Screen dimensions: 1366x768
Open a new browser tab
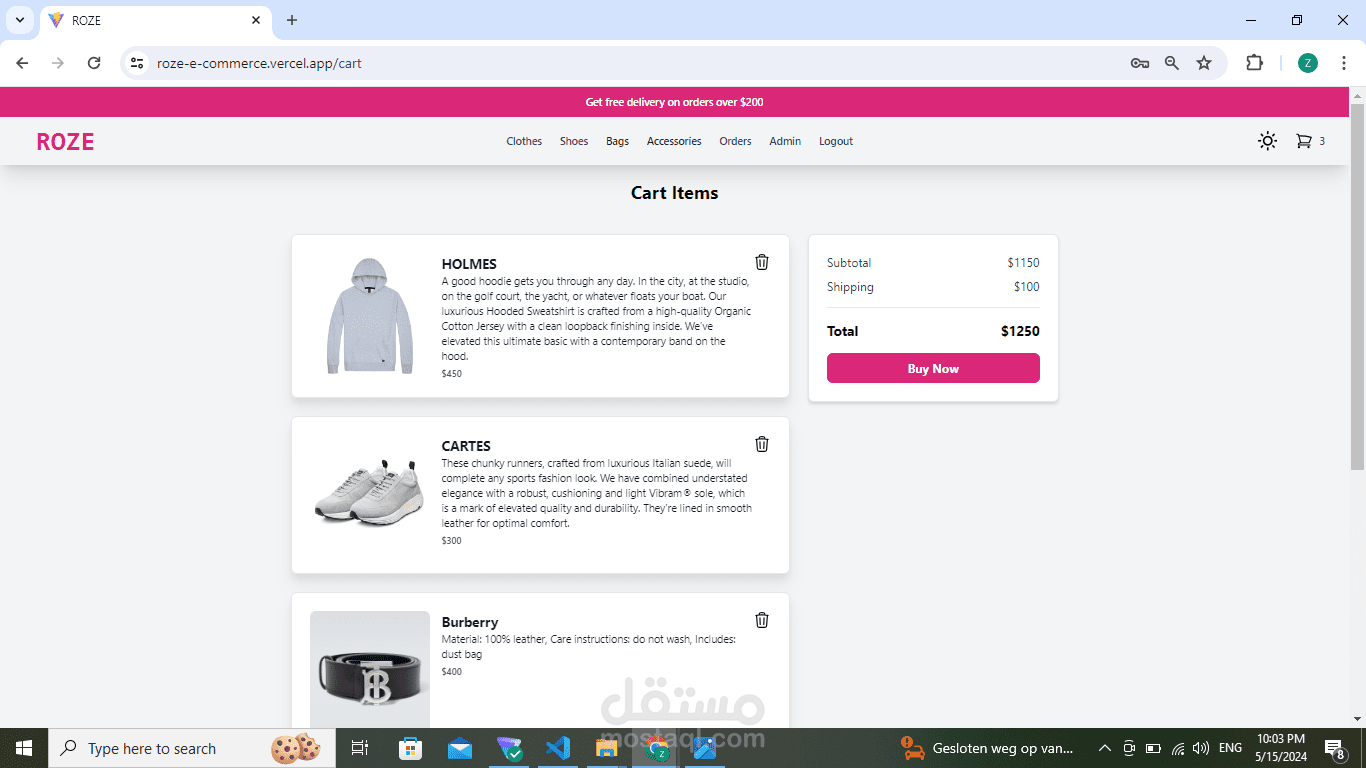tap(292, 20)
